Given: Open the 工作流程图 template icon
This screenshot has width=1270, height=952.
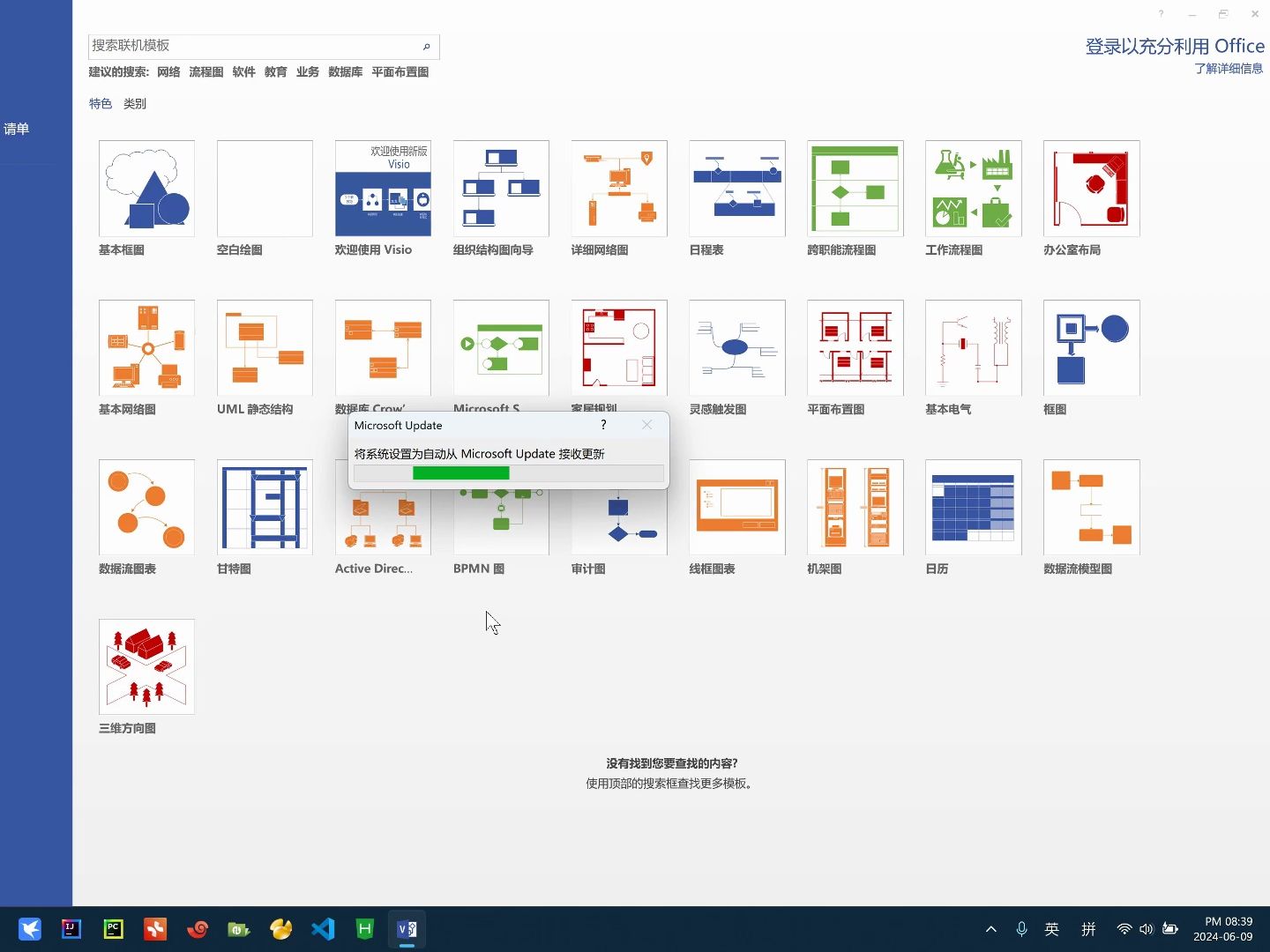Looking at the screenshot, I should [x=974, y=189].
